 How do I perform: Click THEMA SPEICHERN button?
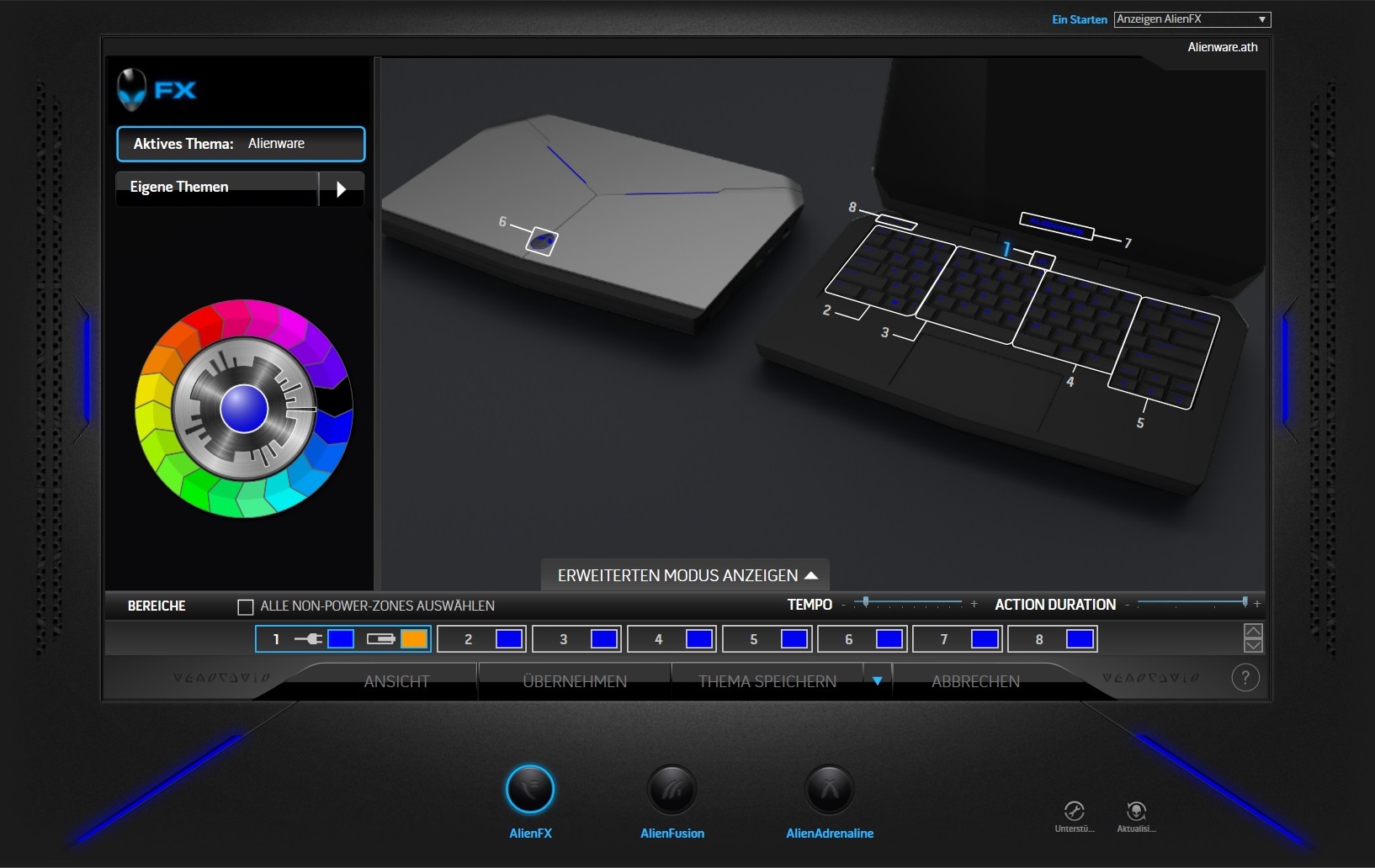767,681
